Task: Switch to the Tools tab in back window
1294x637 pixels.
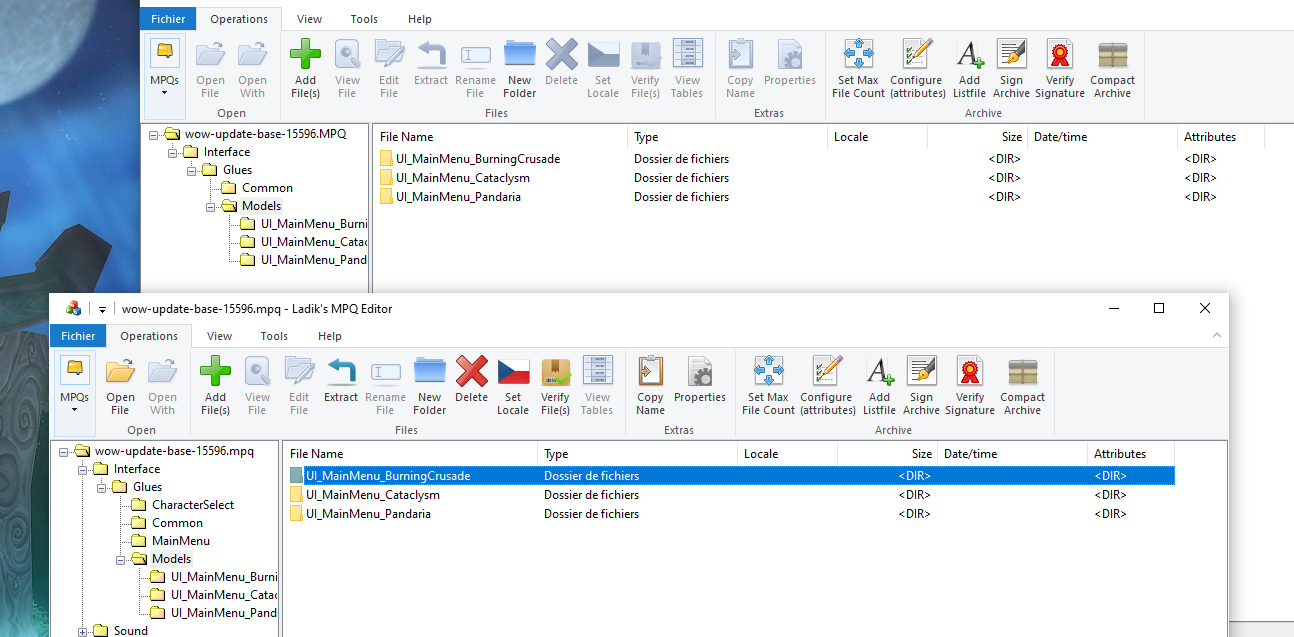Action: tap(364, 19)
